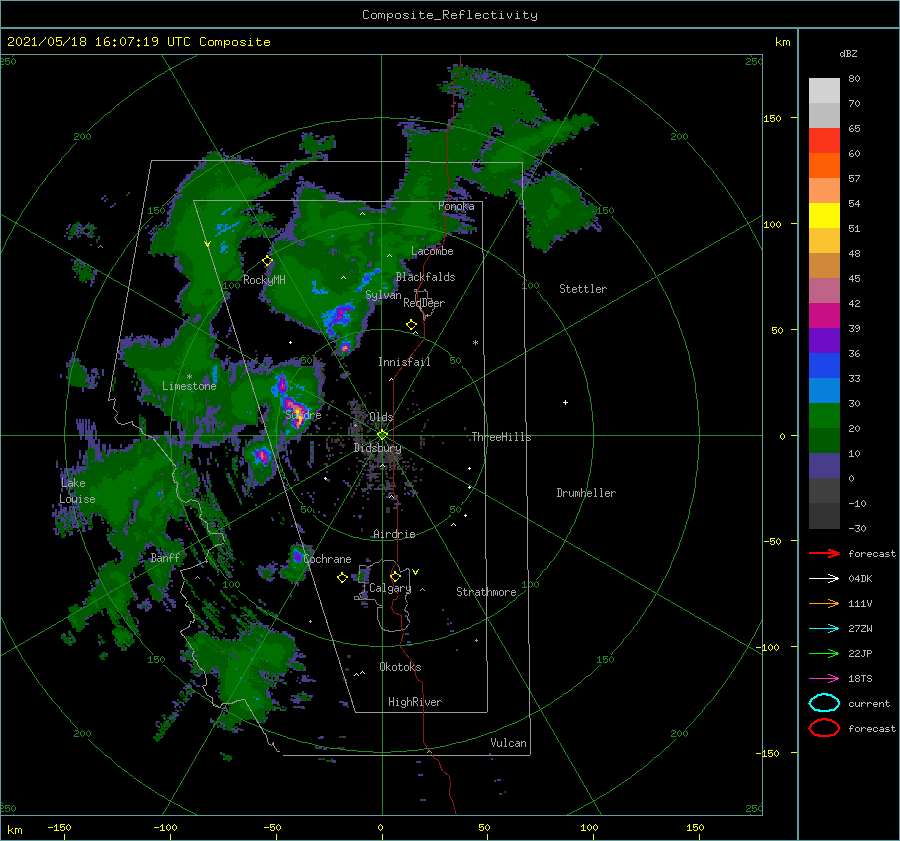Image resolution: width=900 pixels, height=841 pixels.
Task: Click the orange 111V arrow icon
Action: 824,603
